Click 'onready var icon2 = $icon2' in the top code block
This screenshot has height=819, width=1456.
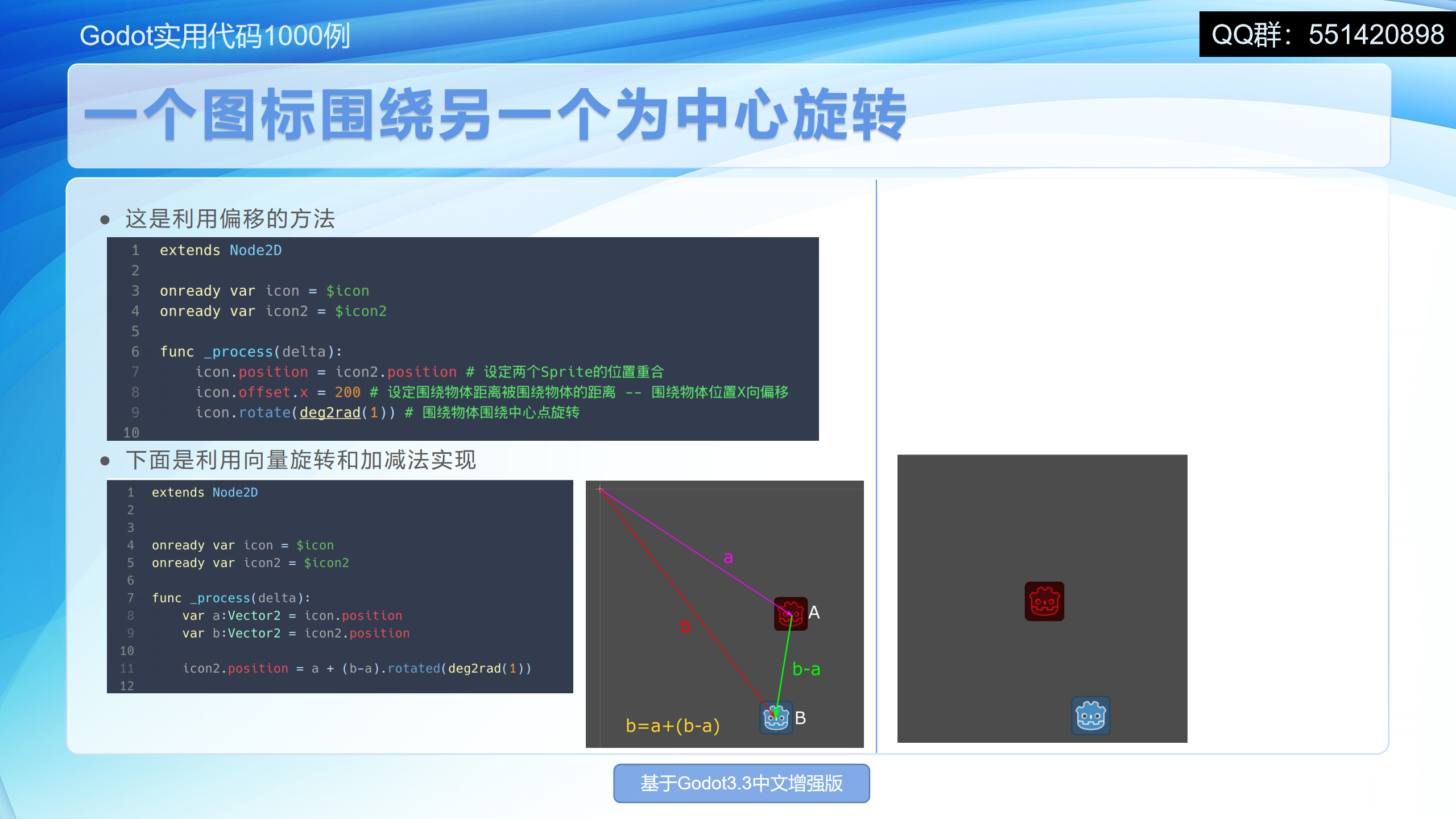point(273,311)
